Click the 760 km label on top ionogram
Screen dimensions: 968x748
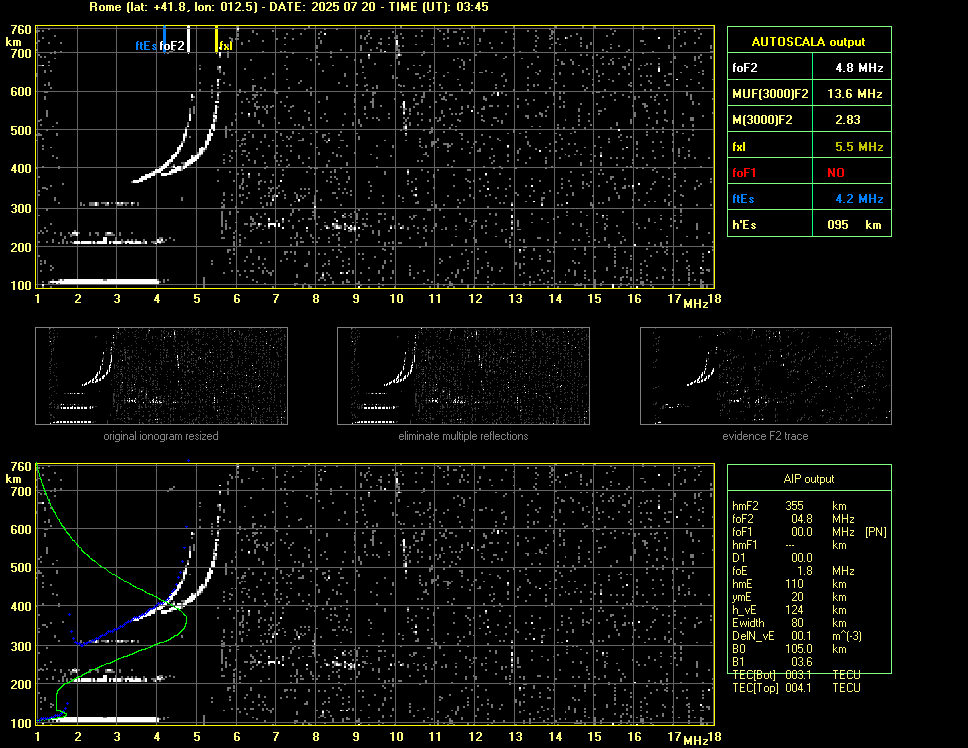(21, 30)
